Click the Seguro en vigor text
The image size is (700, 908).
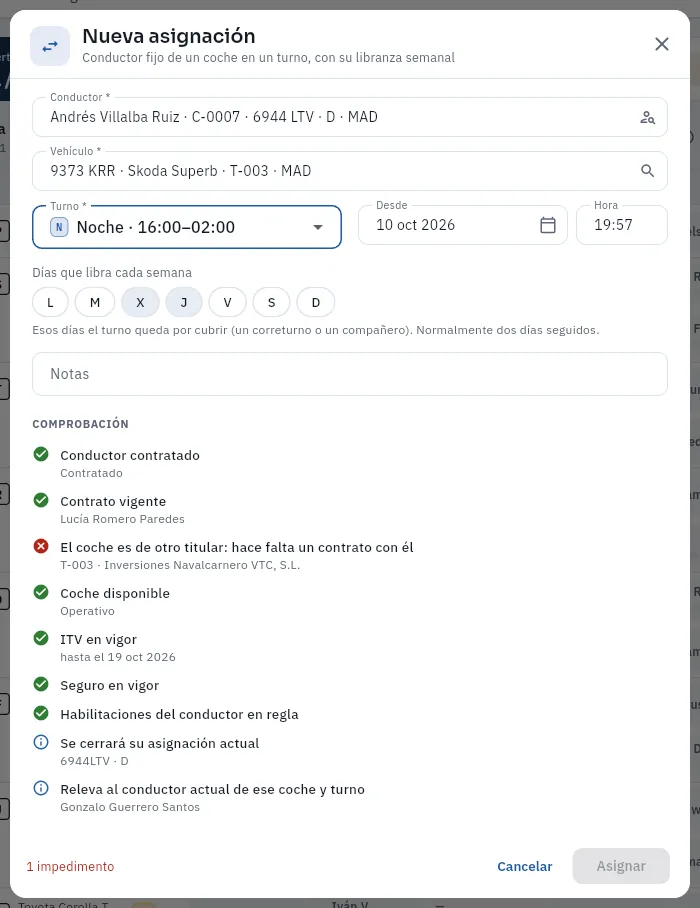[109, 686]
